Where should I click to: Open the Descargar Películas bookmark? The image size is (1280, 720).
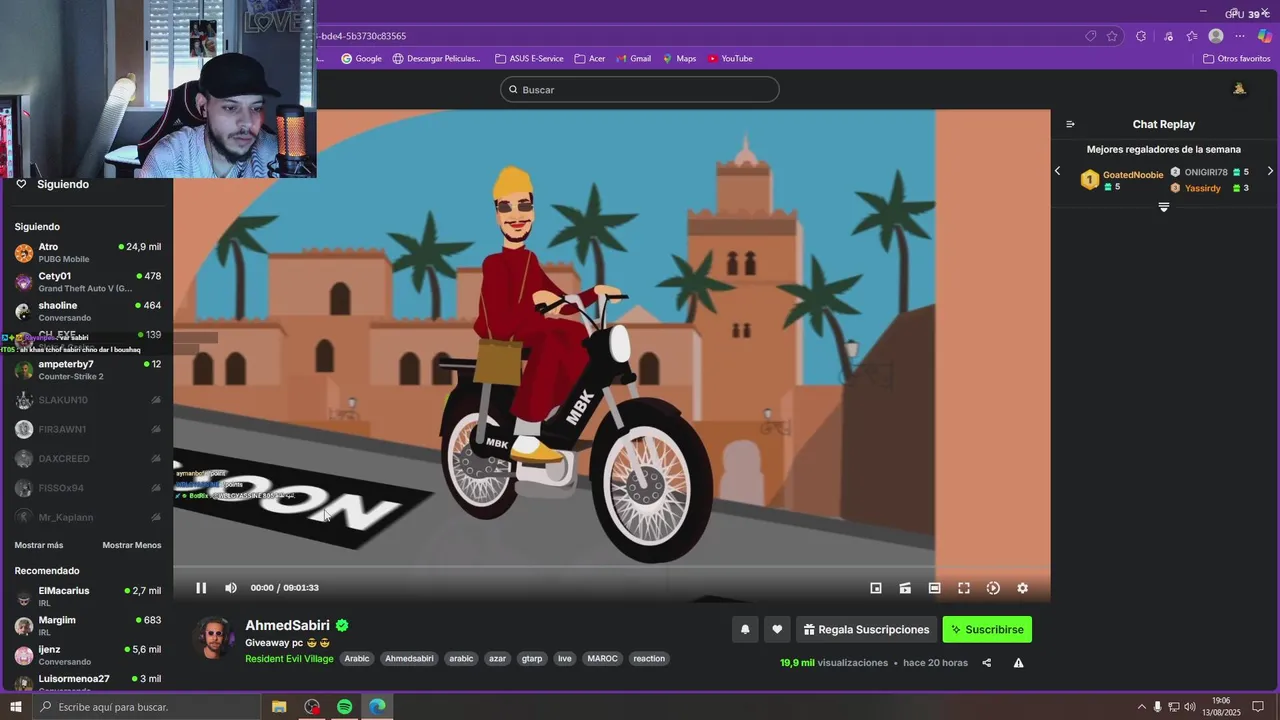click(x=437, y=58)
